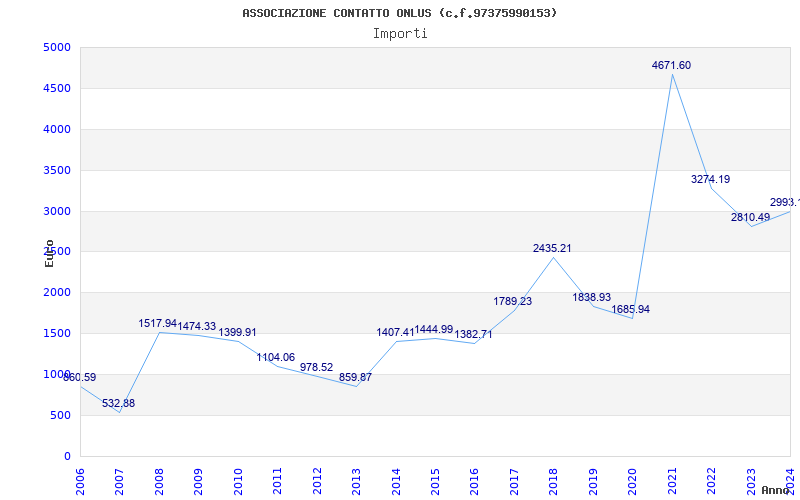Click the 1500 y-axis tick label

click(57, 334)
